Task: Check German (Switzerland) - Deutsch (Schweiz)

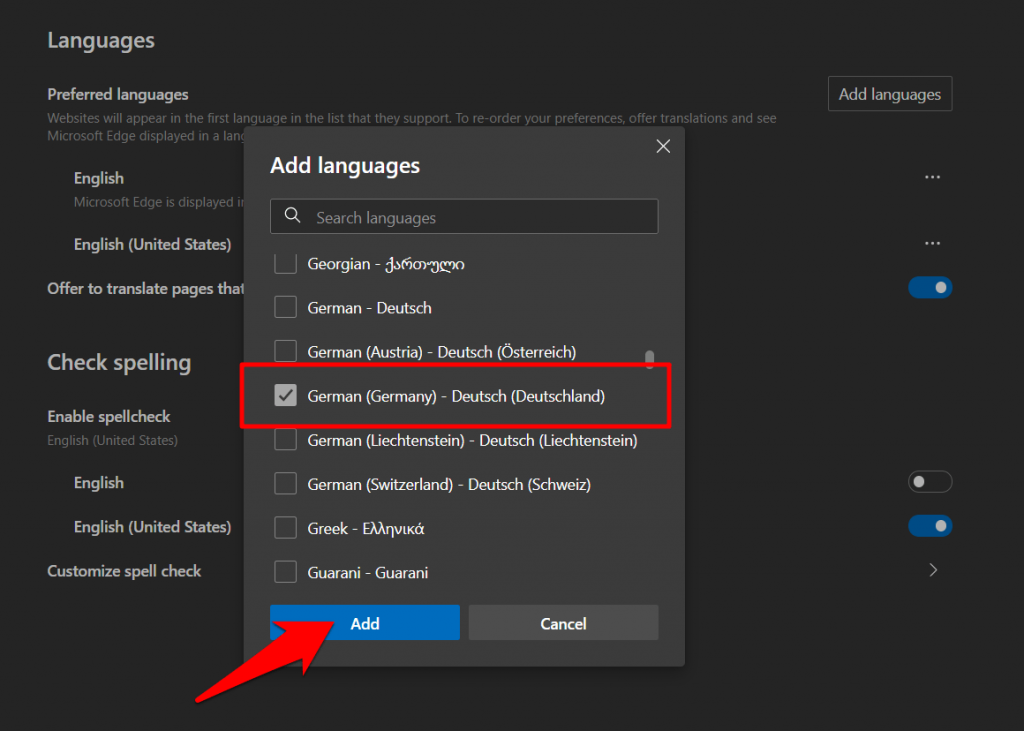Action: click(x=285, y=484)
